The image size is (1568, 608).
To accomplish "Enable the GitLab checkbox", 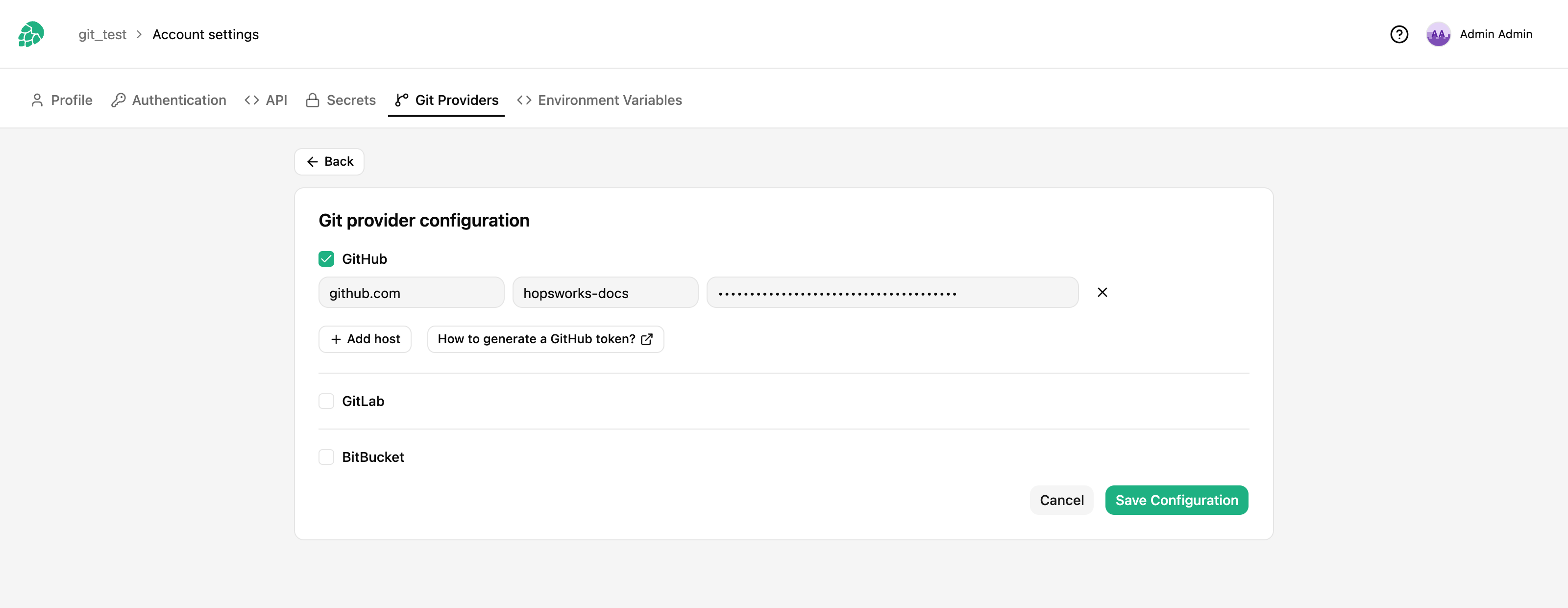I will click(x=326, y=401).
